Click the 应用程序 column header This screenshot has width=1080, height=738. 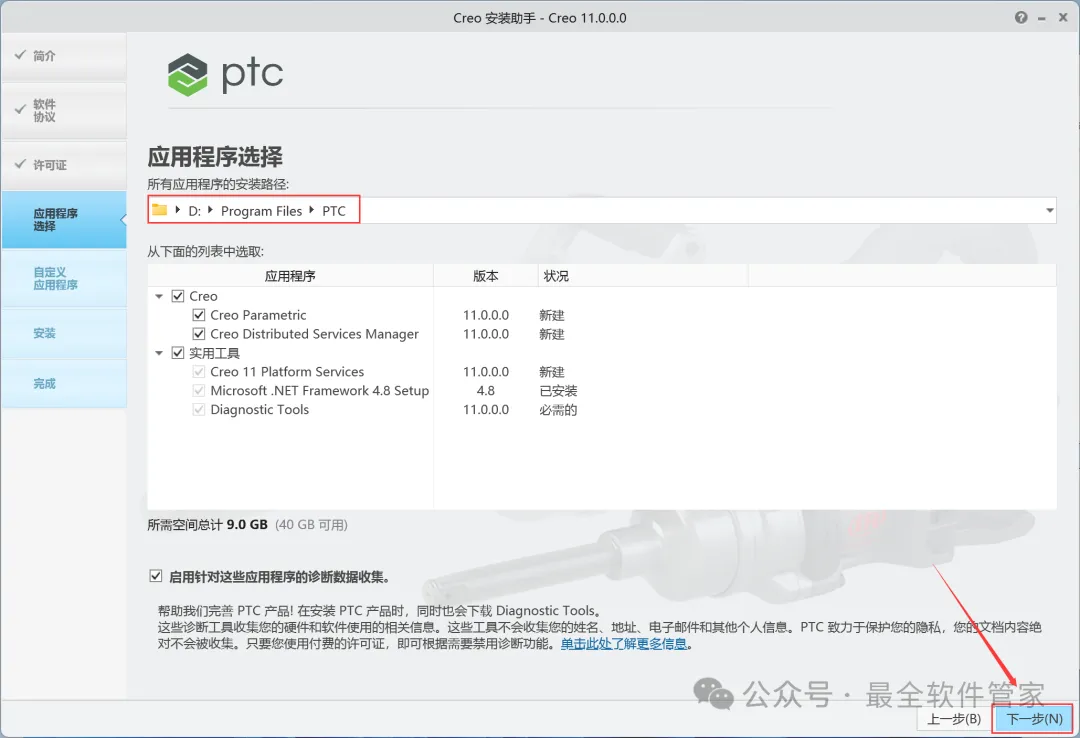click(x=290, y=276)
